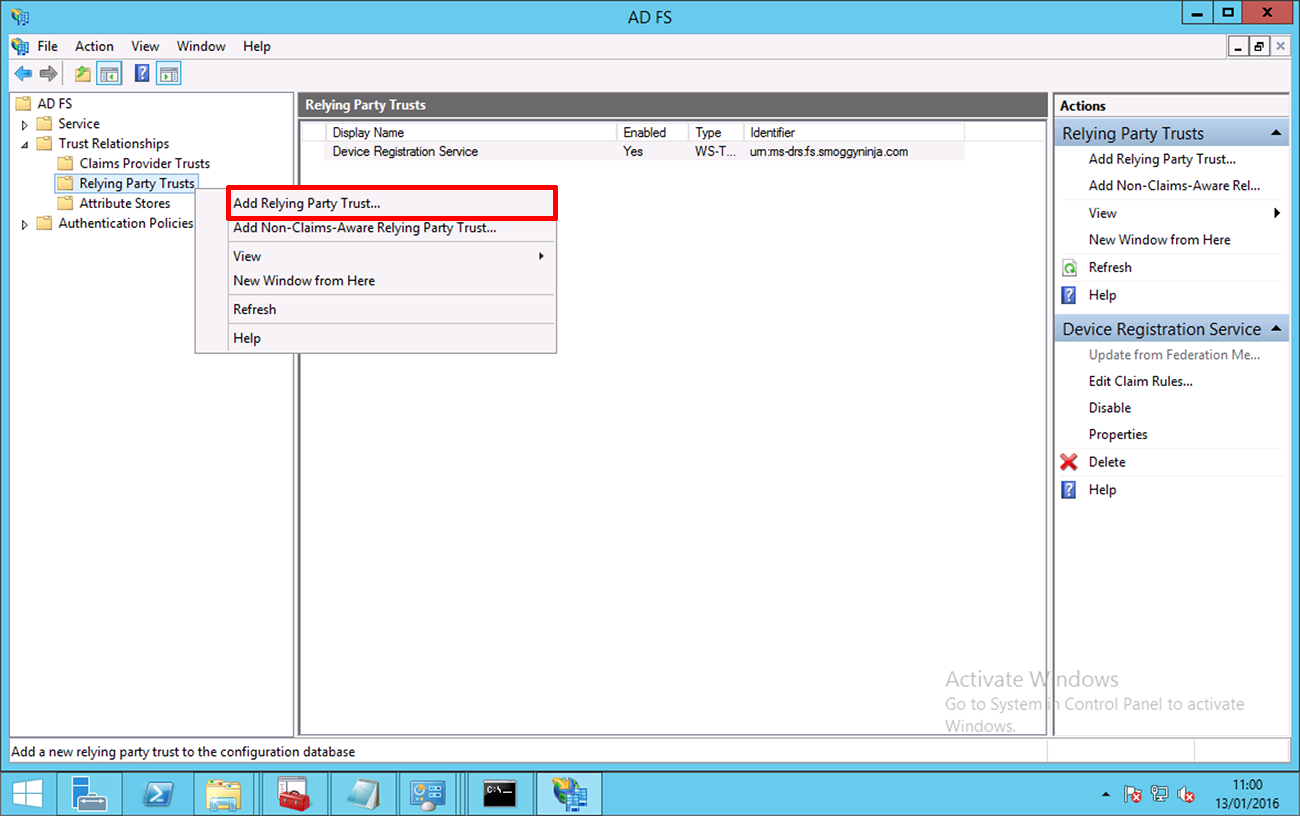Image resolution: width=1300 pixels, height=816 pixels.
Task: Select Device Registration Service row
Action: pyautogui.click(x=633, y=152)
